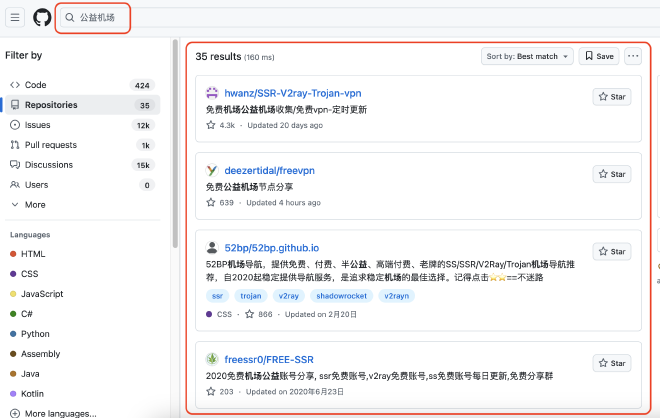Click the 52bp avatar icon
The image size is (660, 418).
click(212, 248)
